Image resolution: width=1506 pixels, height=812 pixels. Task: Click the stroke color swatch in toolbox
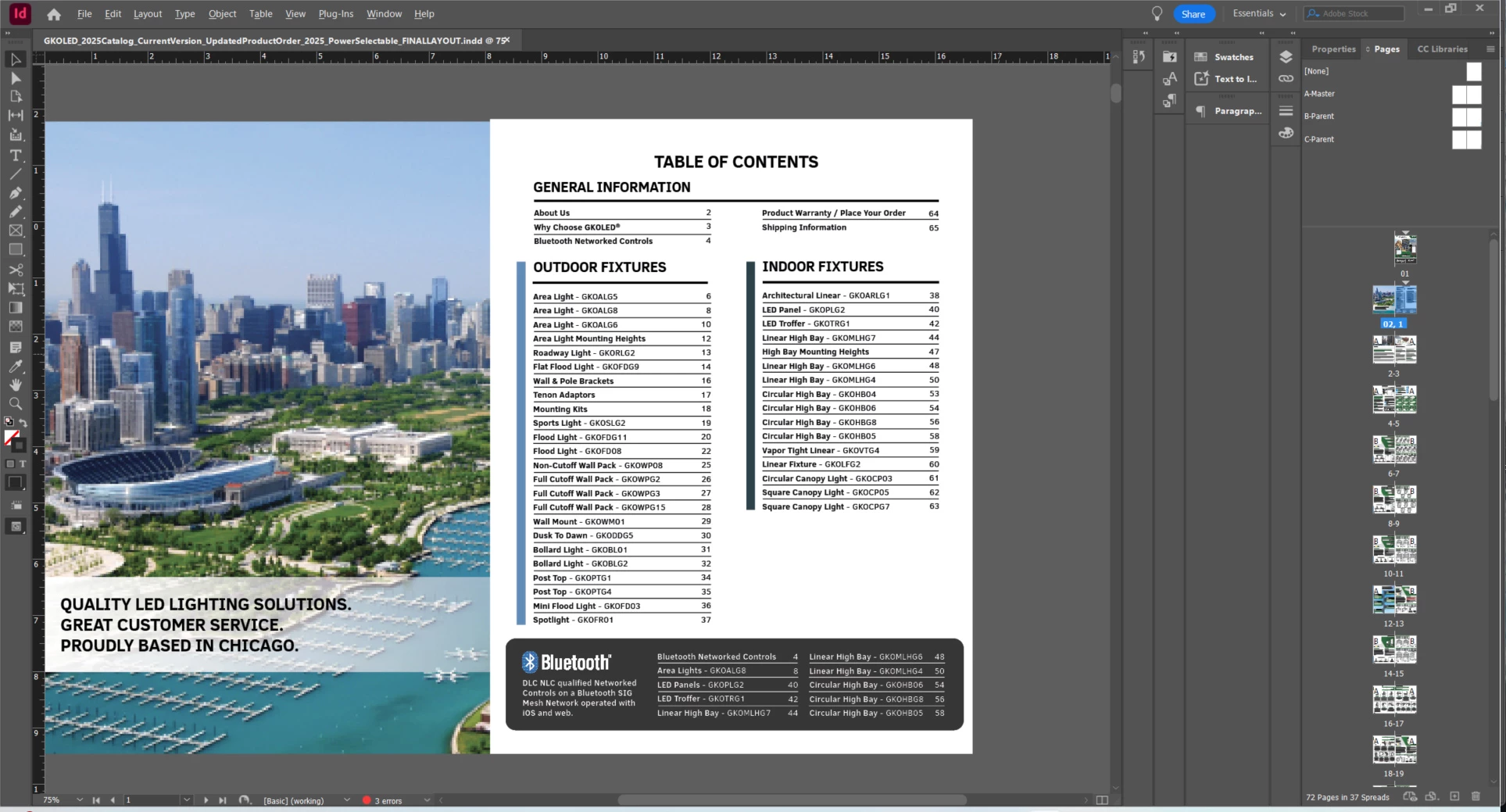pos(20,445)
